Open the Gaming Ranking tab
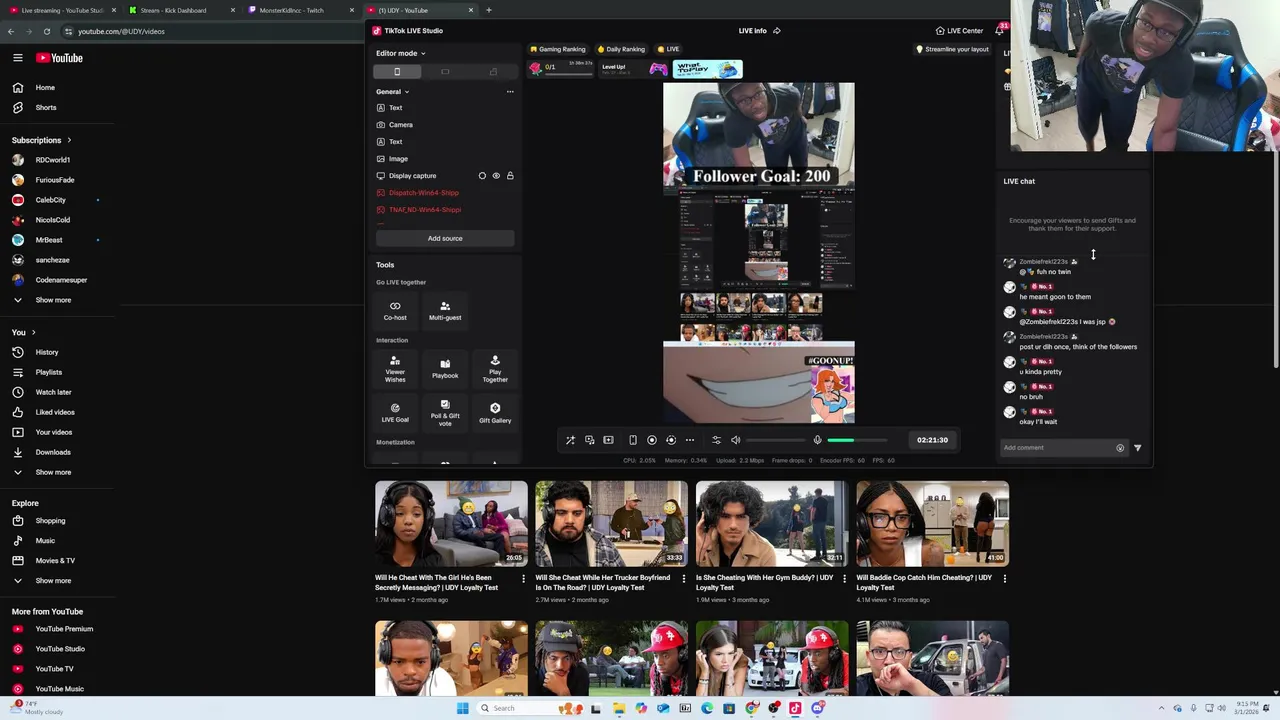 (558, 49)
